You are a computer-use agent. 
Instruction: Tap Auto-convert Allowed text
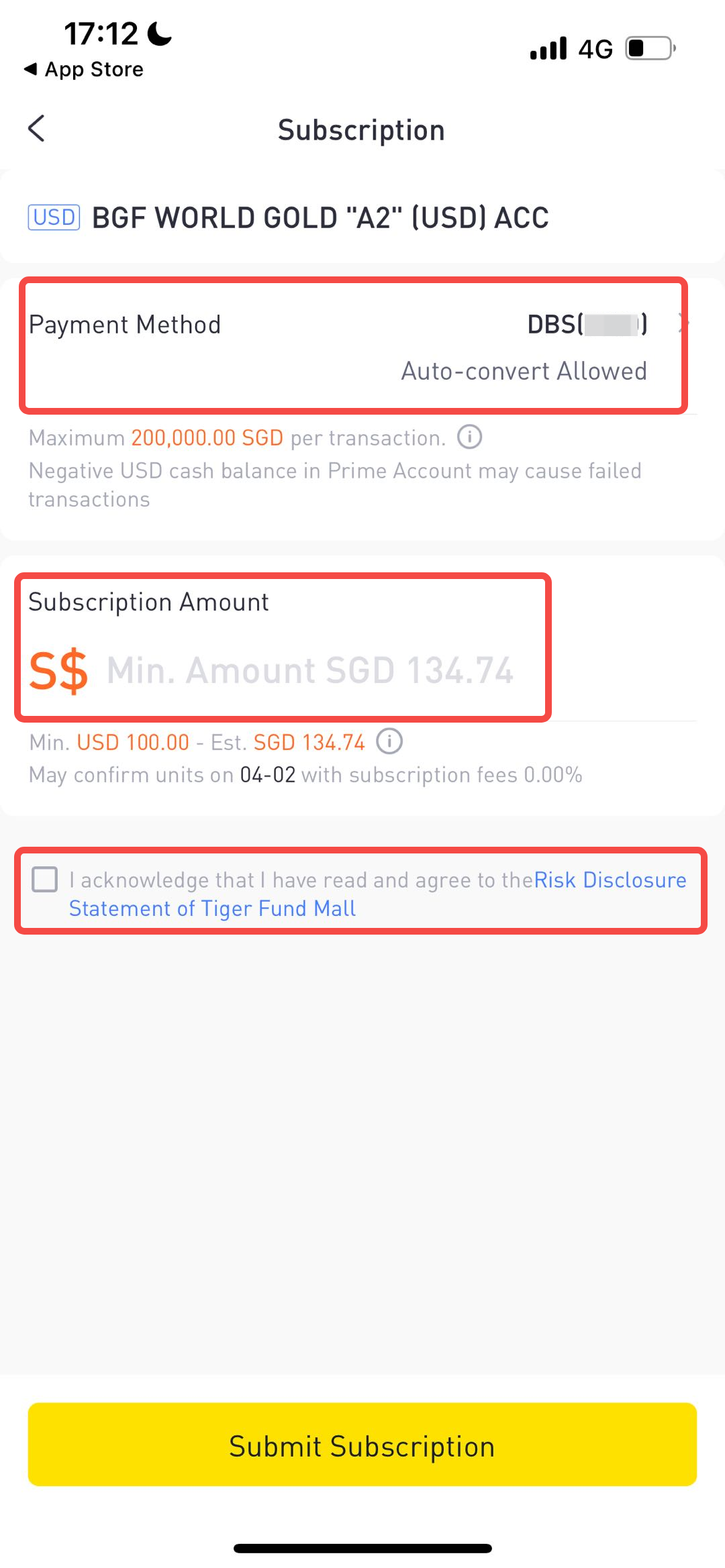(x=524, y=371)
